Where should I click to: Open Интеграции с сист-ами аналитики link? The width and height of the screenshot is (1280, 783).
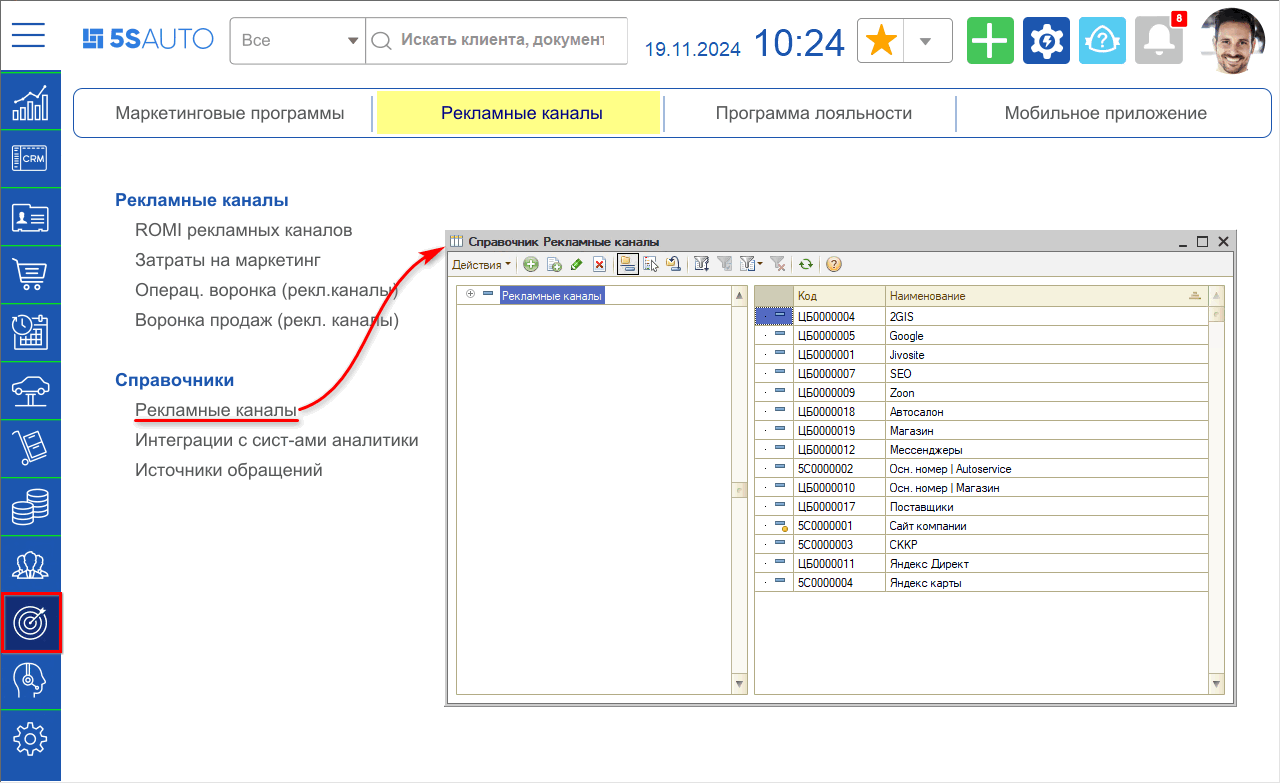pyautogui.click(x=277, y=440)
